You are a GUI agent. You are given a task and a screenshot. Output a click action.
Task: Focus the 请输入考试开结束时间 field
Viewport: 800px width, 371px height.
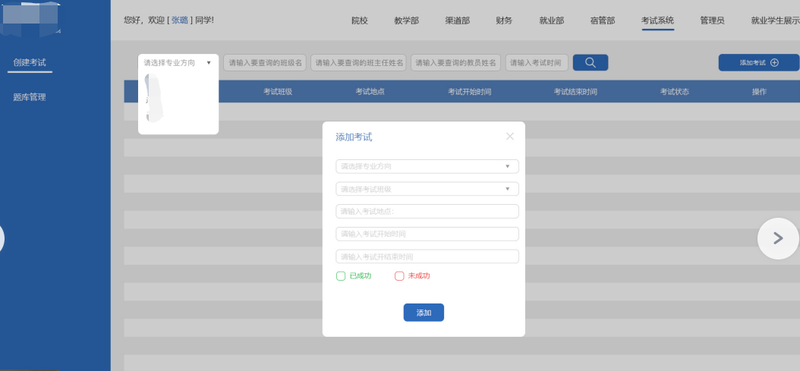coord(427,256)
